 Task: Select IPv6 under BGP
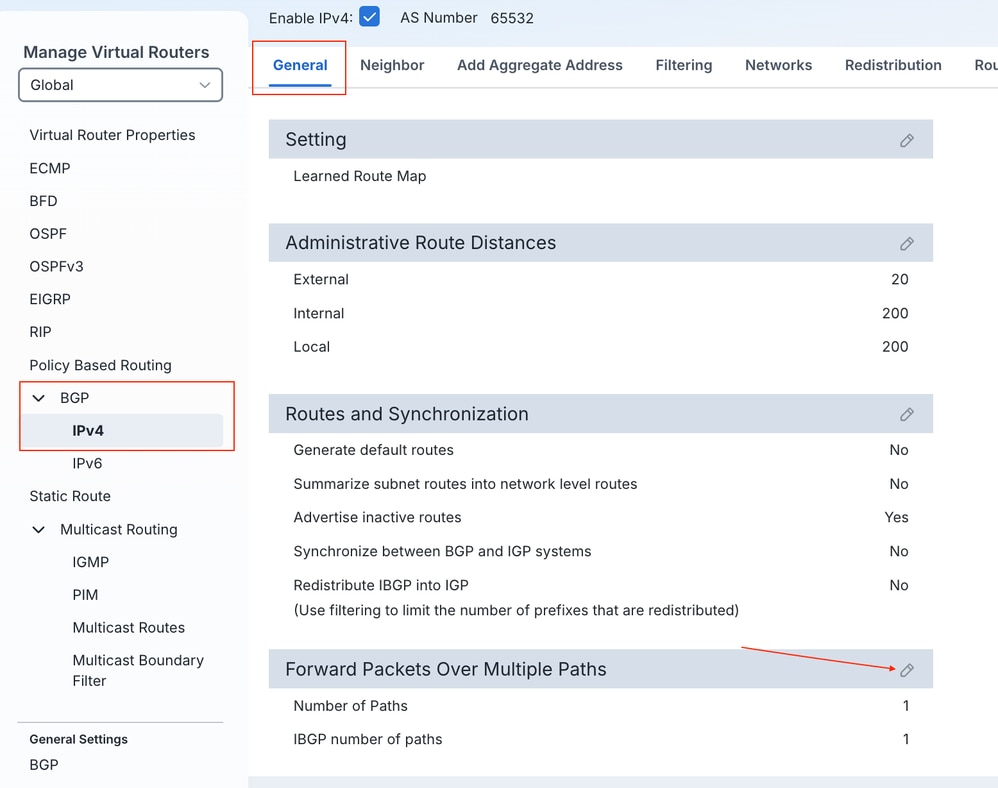point(87,463)
